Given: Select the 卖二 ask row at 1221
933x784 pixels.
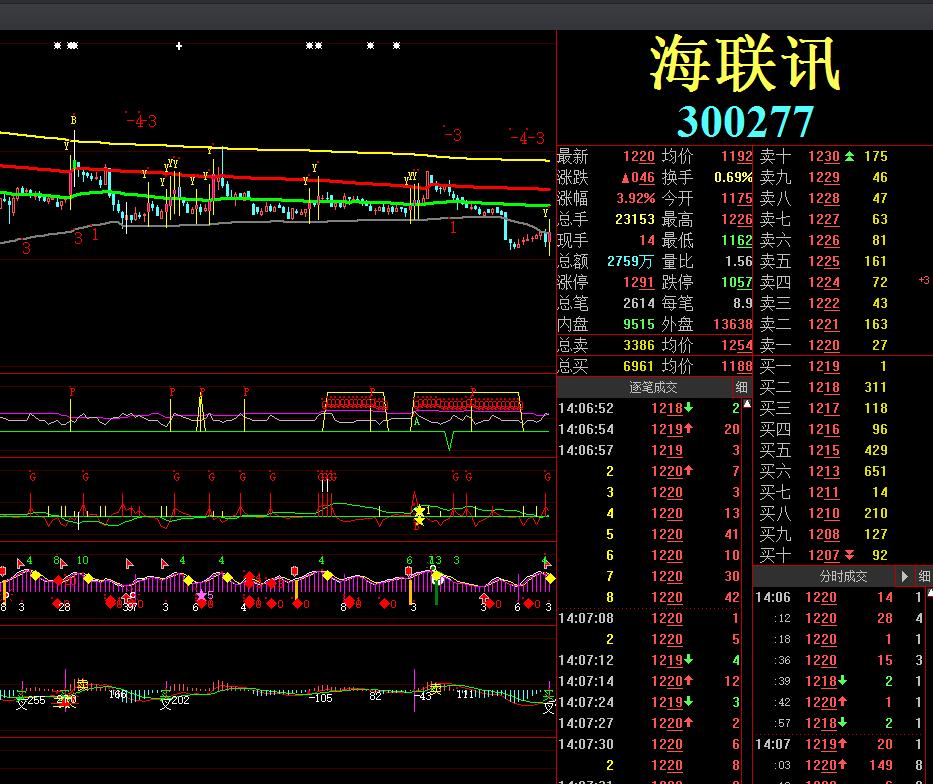Looking at the screenshot, I should 824,324.
